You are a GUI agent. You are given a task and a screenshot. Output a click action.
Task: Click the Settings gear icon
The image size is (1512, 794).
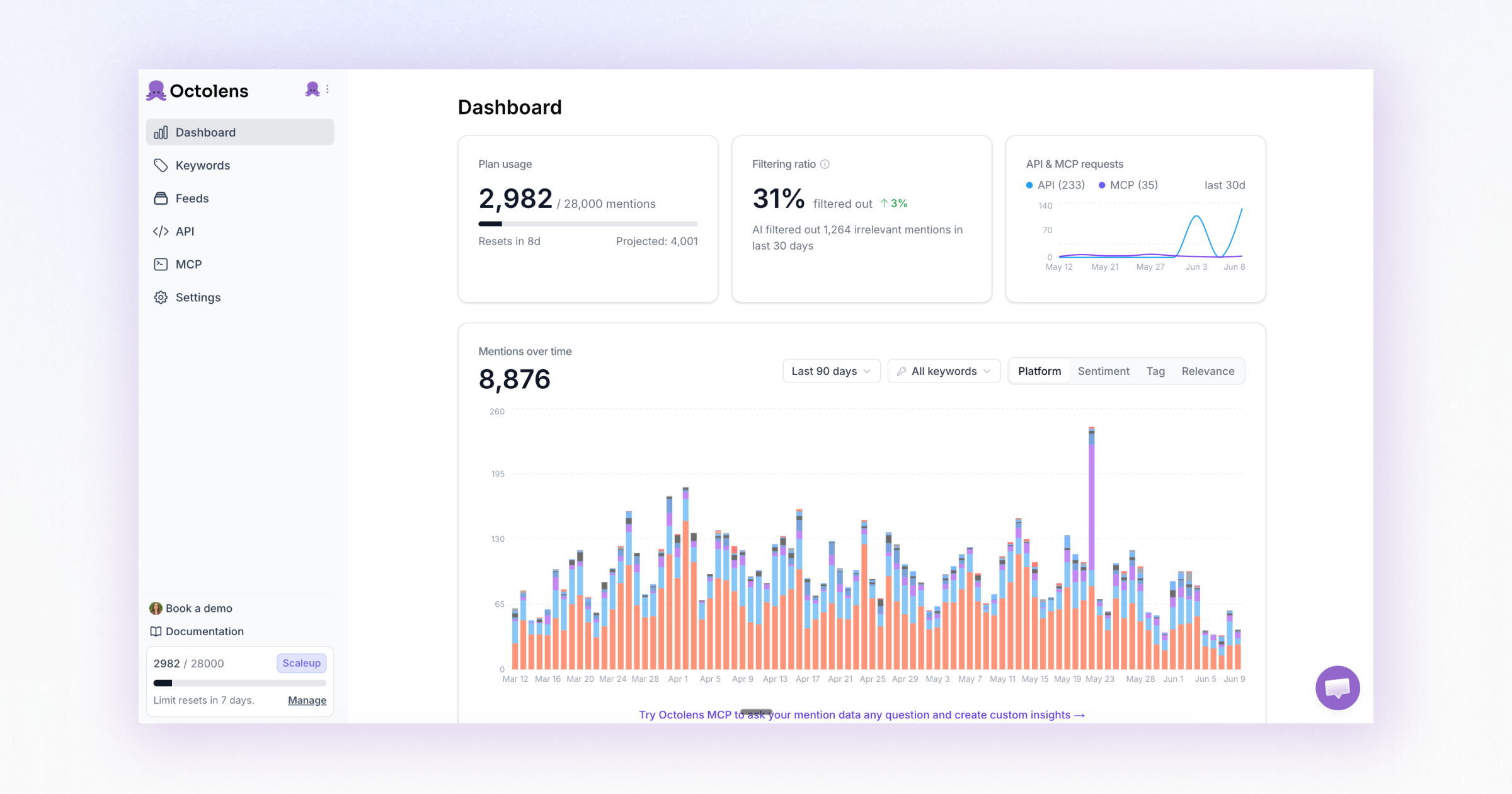[x=161, y=297]
